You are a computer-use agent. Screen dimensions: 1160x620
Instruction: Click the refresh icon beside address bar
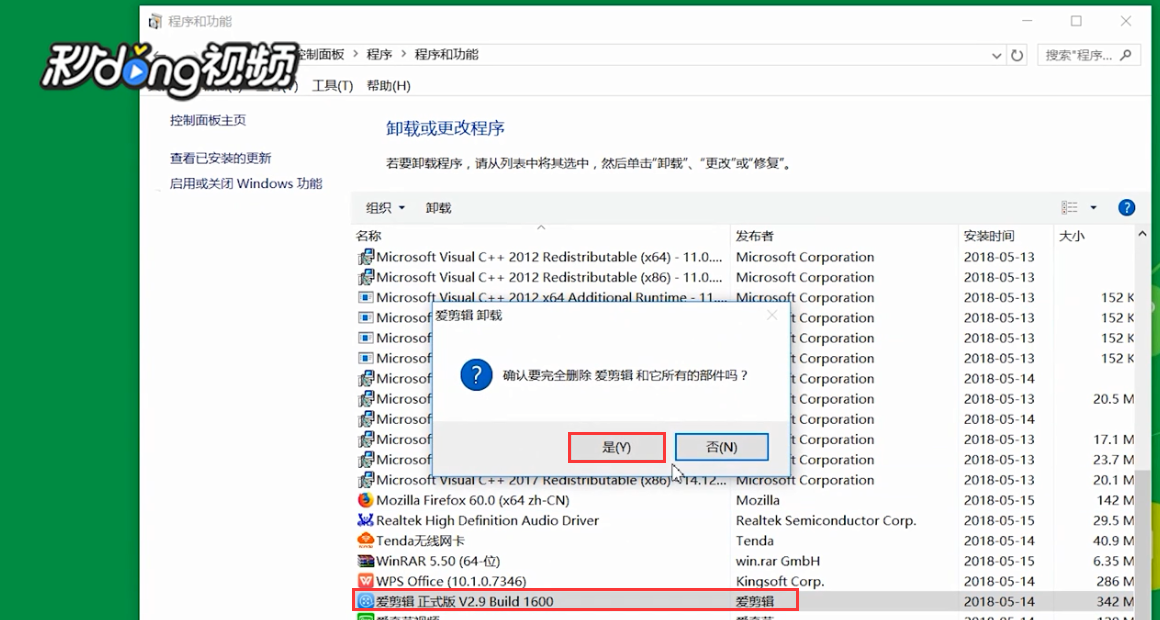pos(1017,55)
